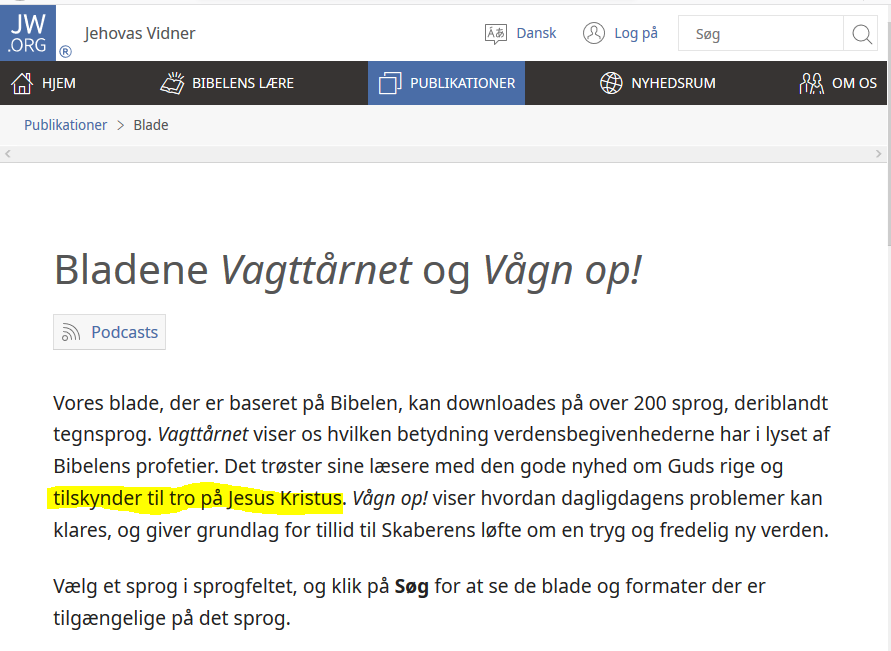Go to the Nyhedsrum section
The width and height of the screenshot is (891, 651).
coord(658,83)
